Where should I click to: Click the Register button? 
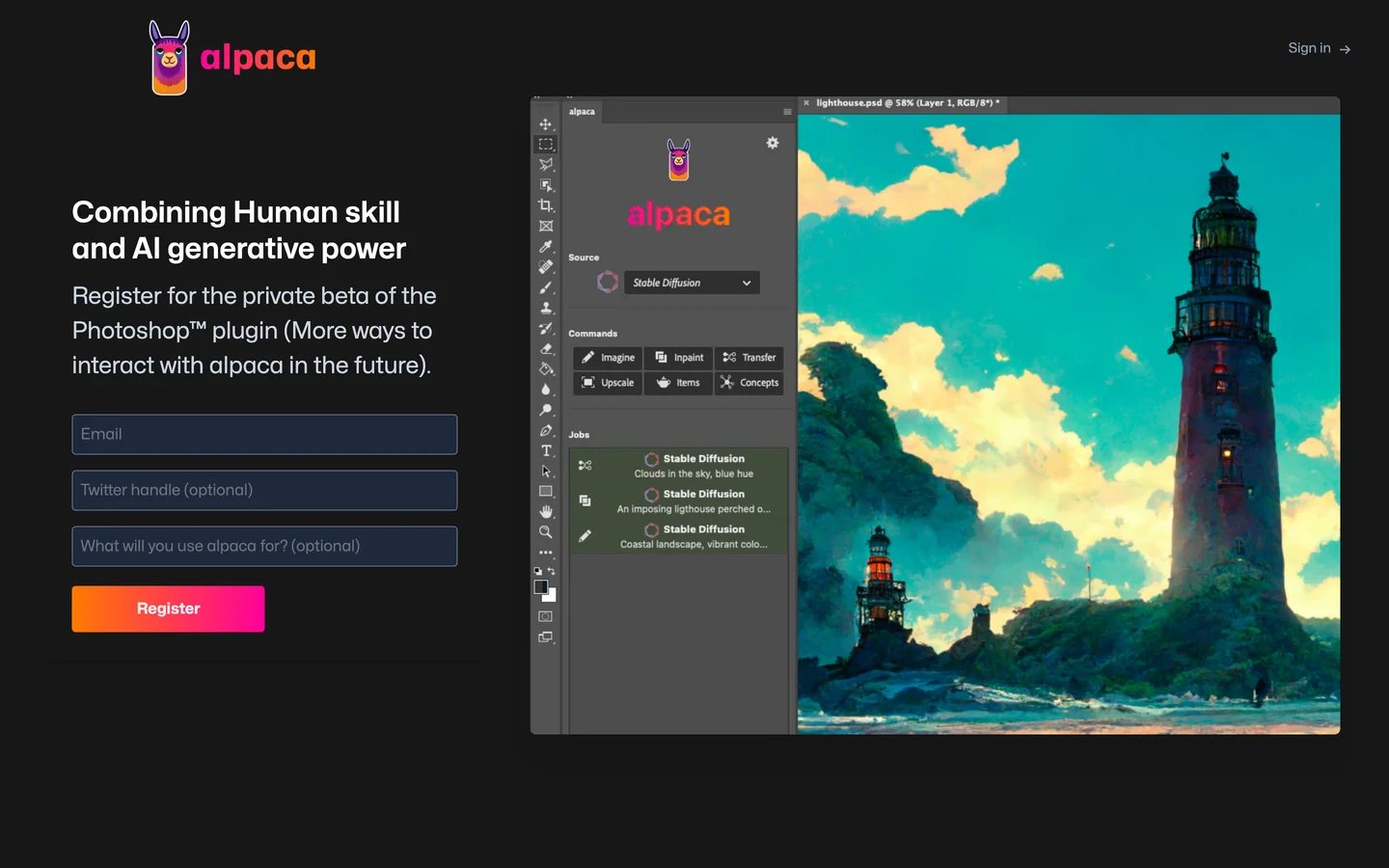(168, 609)
